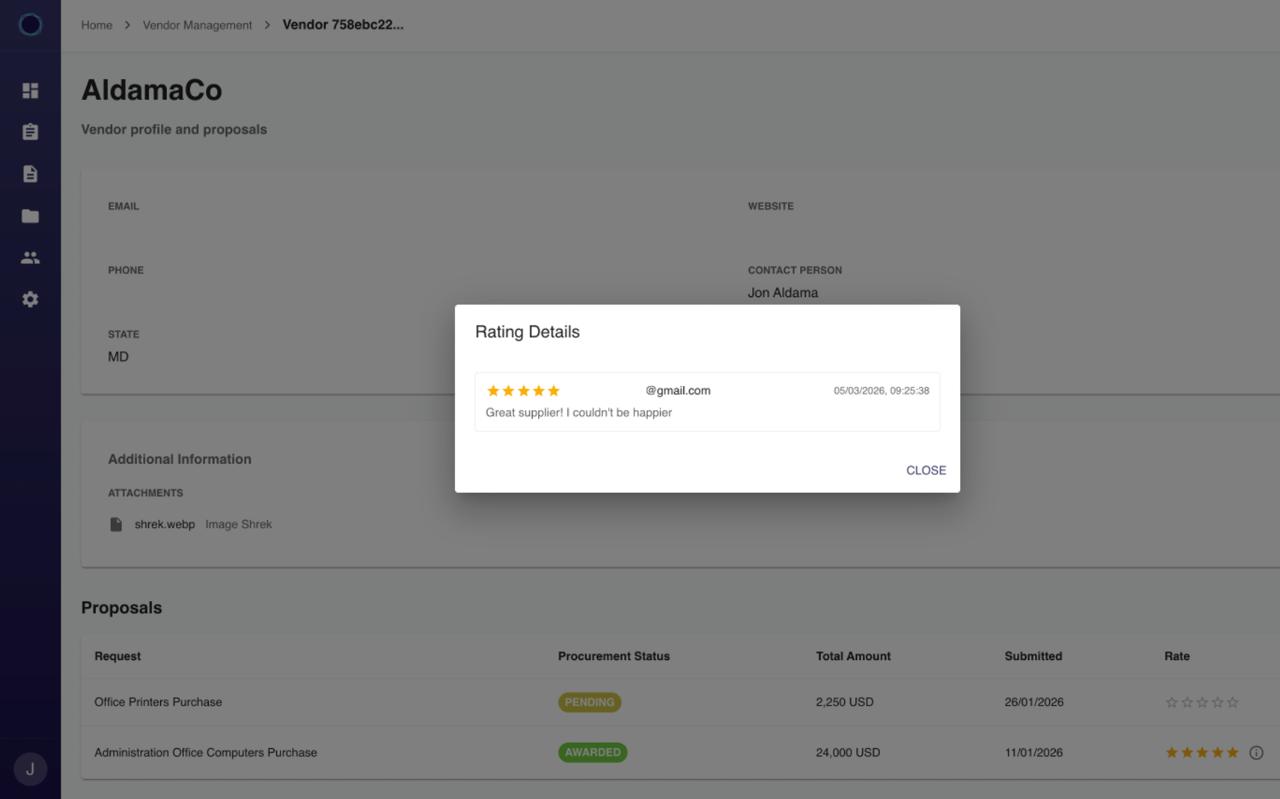Open the settings gear icon in sidebar
1280x799 pixels.
click(30, 299)
